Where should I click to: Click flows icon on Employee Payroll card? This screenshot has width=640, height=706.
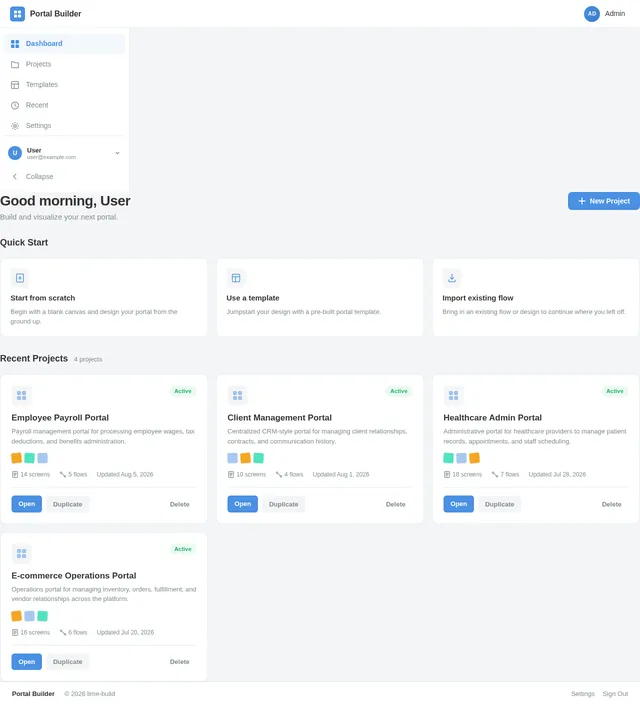pyautogui.click(x=63, y=475)
